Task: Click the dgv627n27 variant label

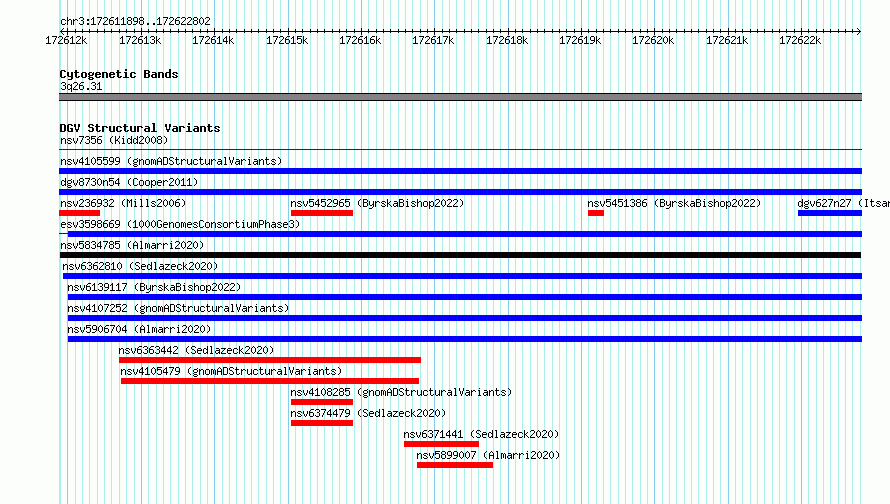Action: (843, 203)
